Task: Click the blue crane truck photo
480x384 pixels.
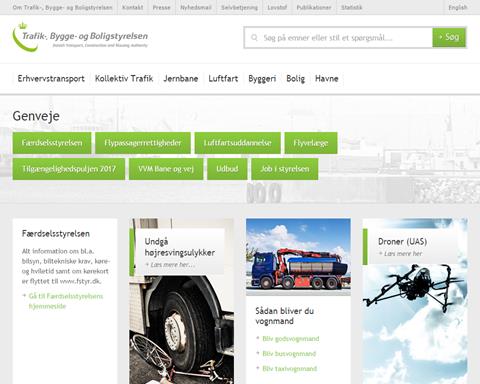Action: 298,257
